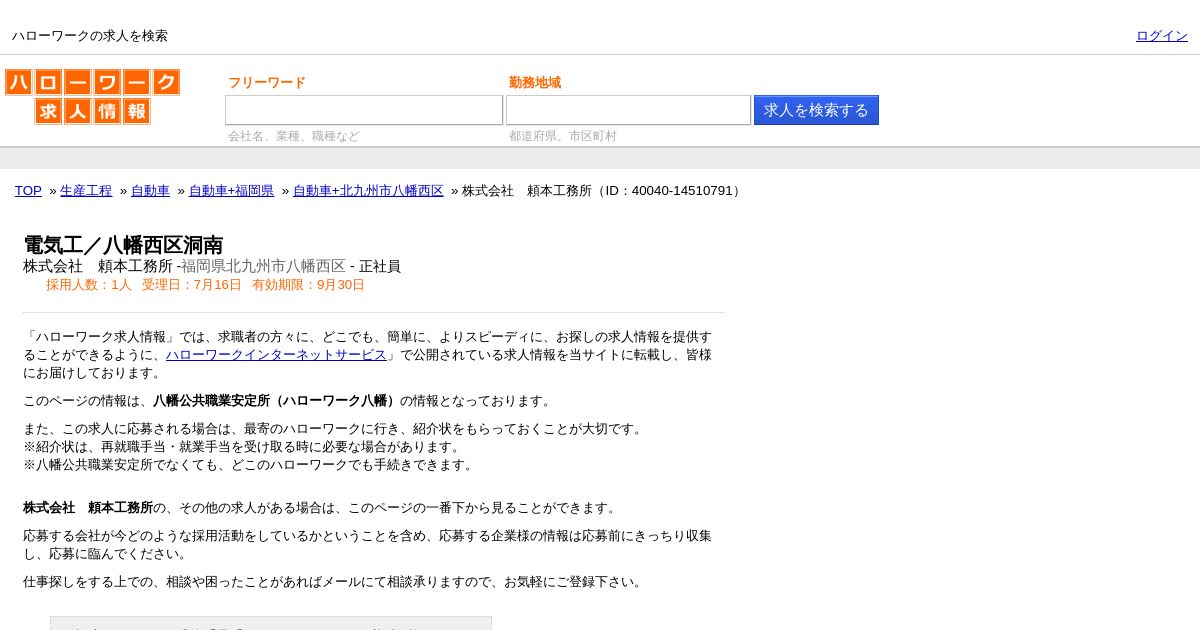1200x630 pixels.
Task: Open the 自動車+北九州市八幡西区 breadcrumb link
Action: click(368, 191)
